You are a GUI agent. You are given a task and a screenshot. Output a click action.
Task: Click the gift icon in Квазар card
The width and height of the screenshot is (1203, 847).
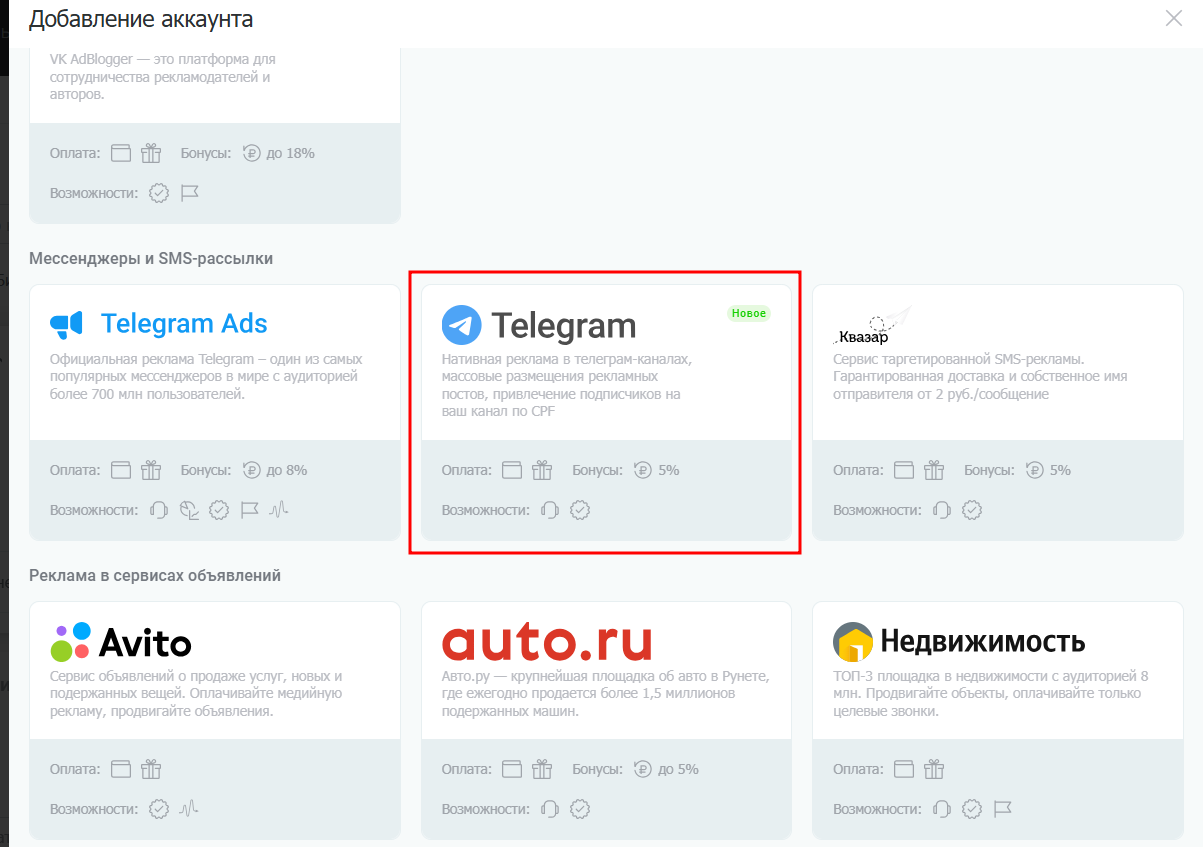(x=934, y=470)
